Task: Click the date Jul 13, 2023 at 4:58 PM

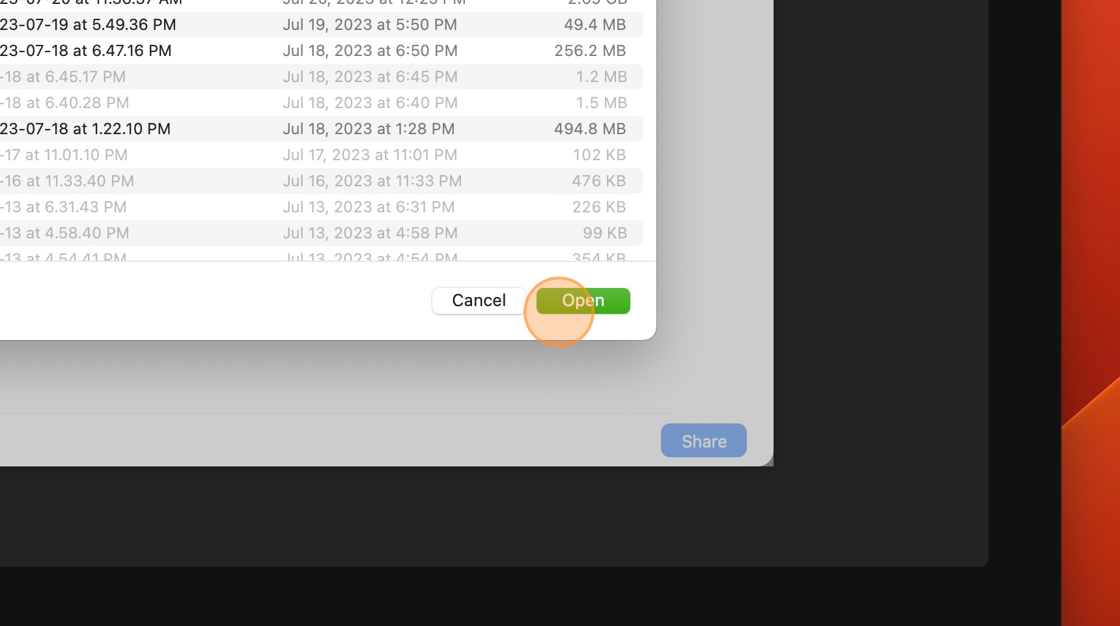Action: click(370, 233)
